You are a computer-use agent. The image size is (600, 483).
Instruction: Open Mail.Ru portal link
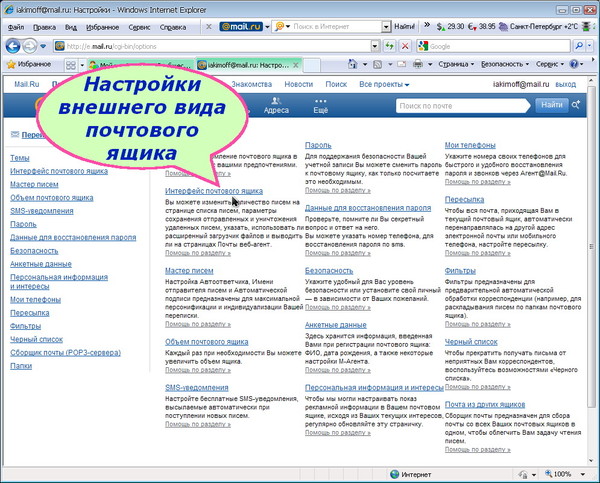(27, 84)
